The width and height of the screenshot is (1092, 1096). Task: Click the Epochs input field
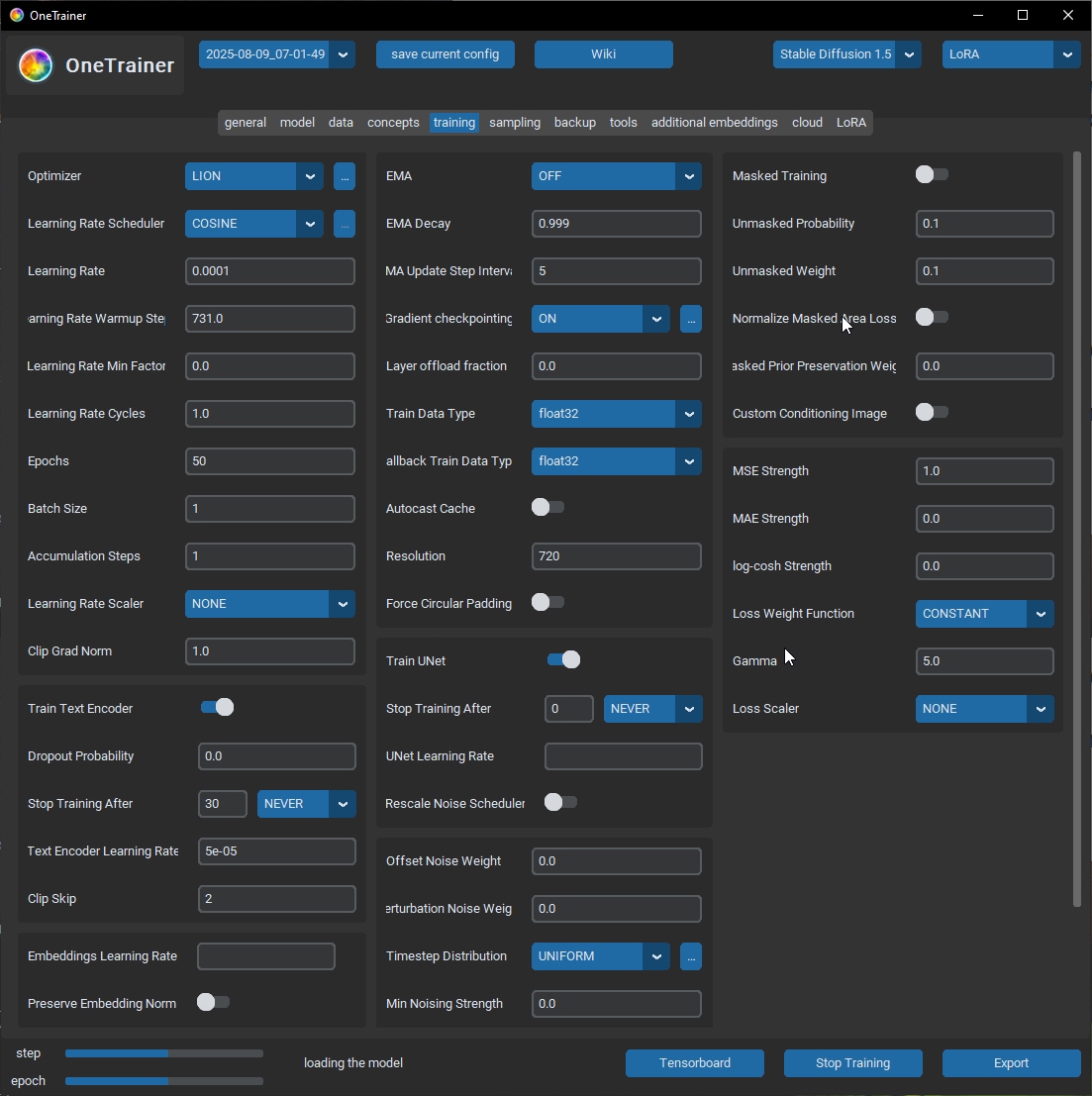coord(270,461)
